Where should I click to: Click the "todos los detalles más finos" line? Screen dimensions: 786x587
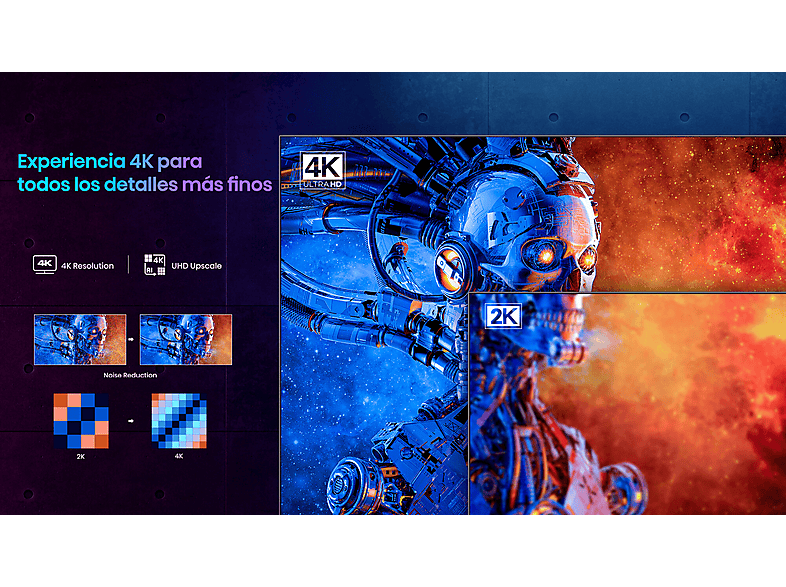click(x=144, y=185)
